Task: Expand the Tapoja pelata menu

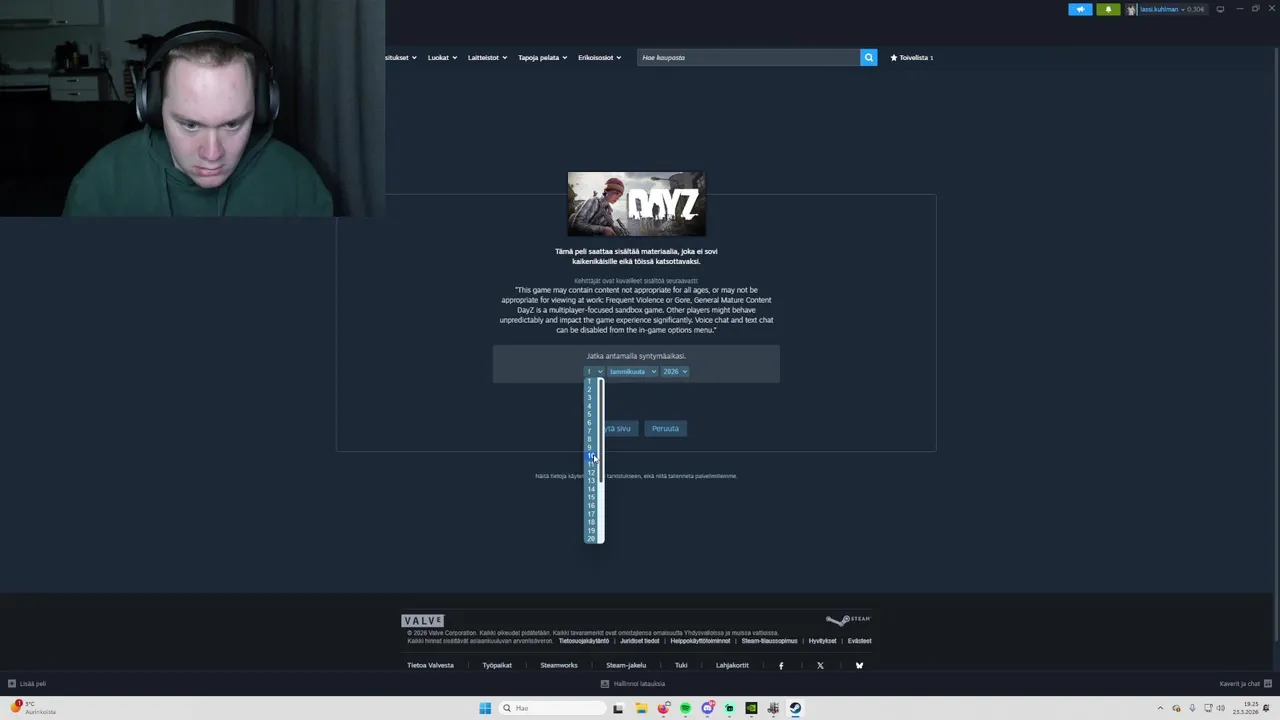Action: (542, 57)
